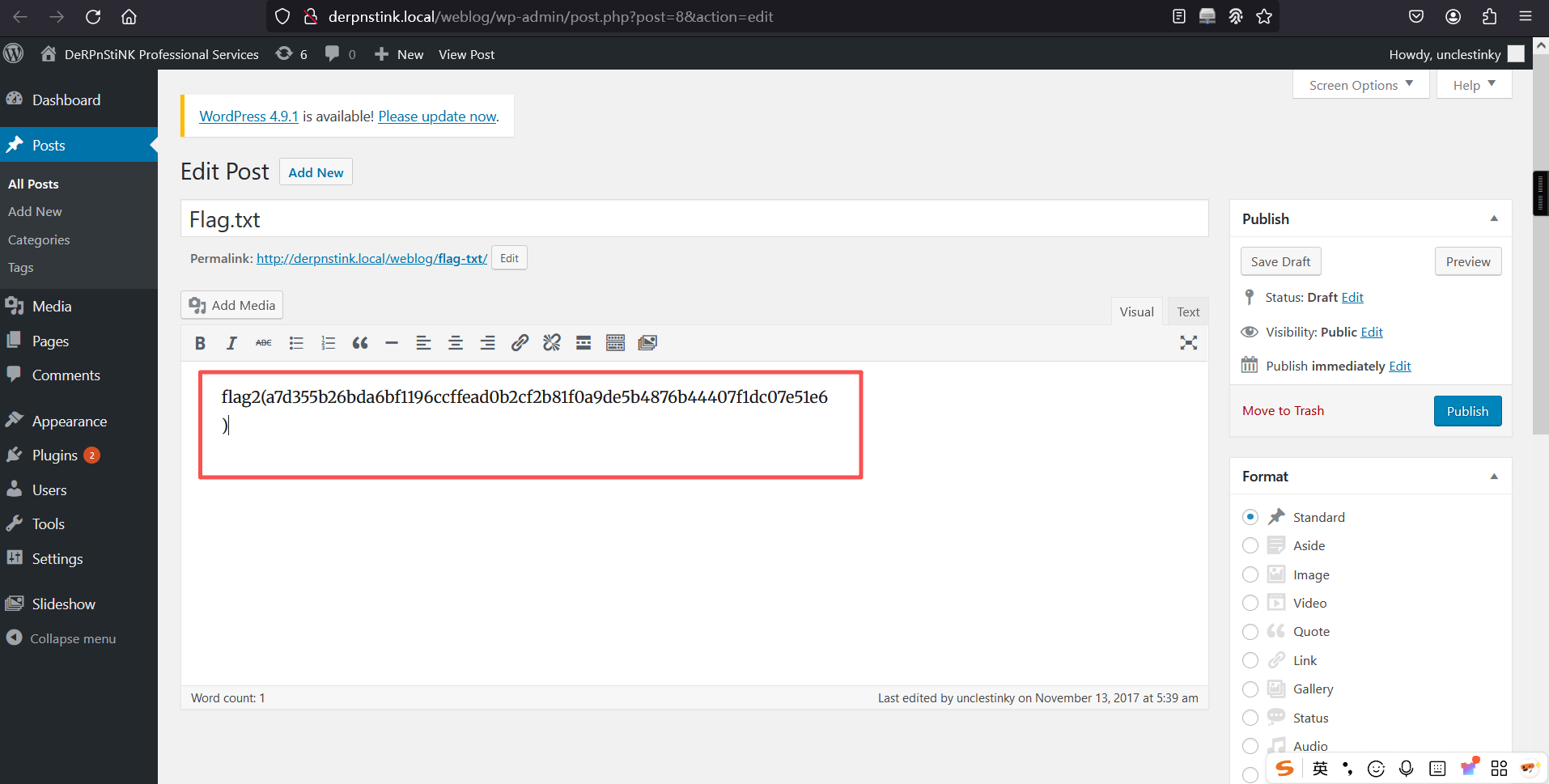Apply strikethrough formatting
Viewport: 1549px width, 784px height.
click(x=264, y=343)
